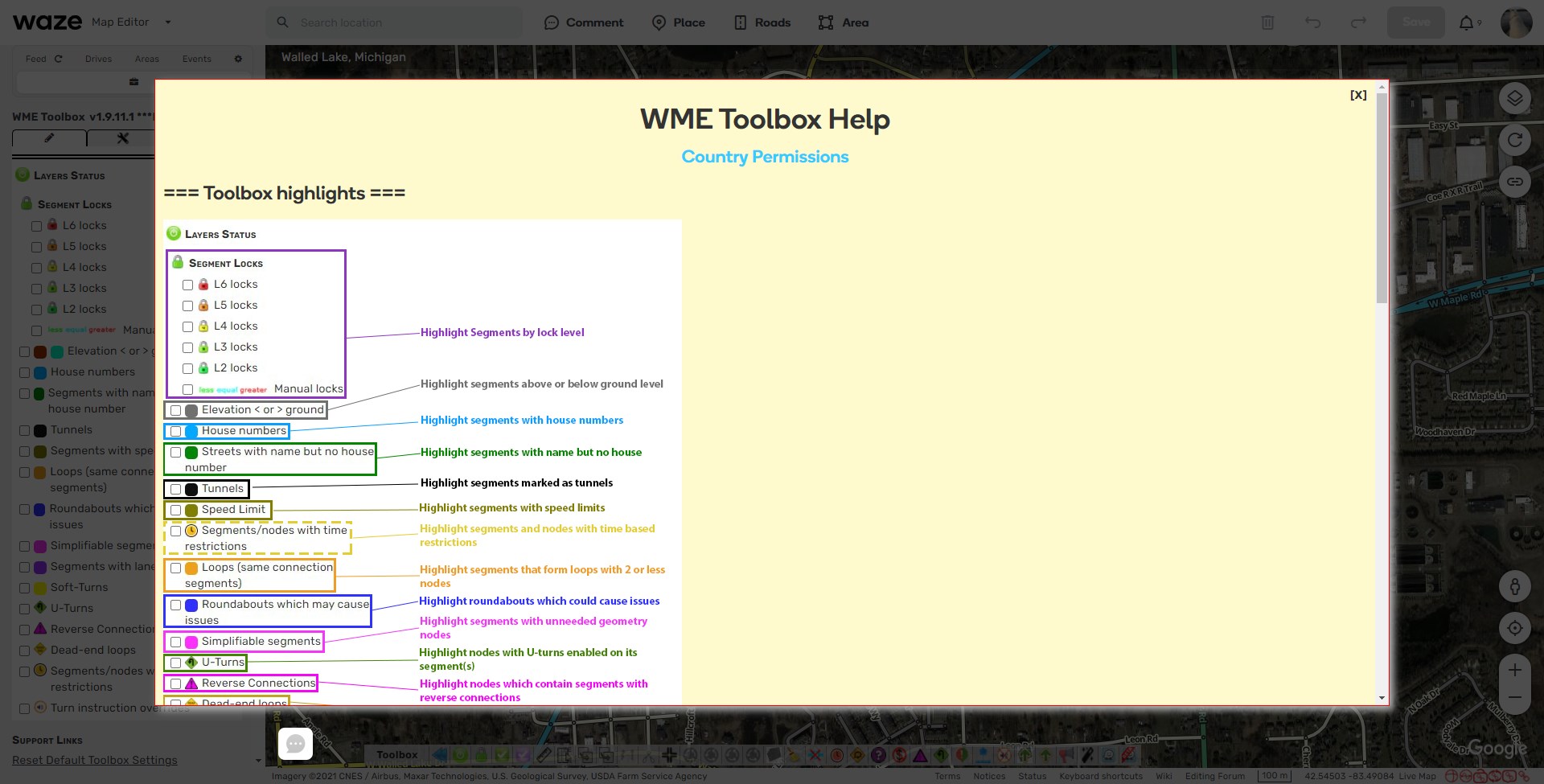Zoom in with the plus icon

tap(1514, 670)
